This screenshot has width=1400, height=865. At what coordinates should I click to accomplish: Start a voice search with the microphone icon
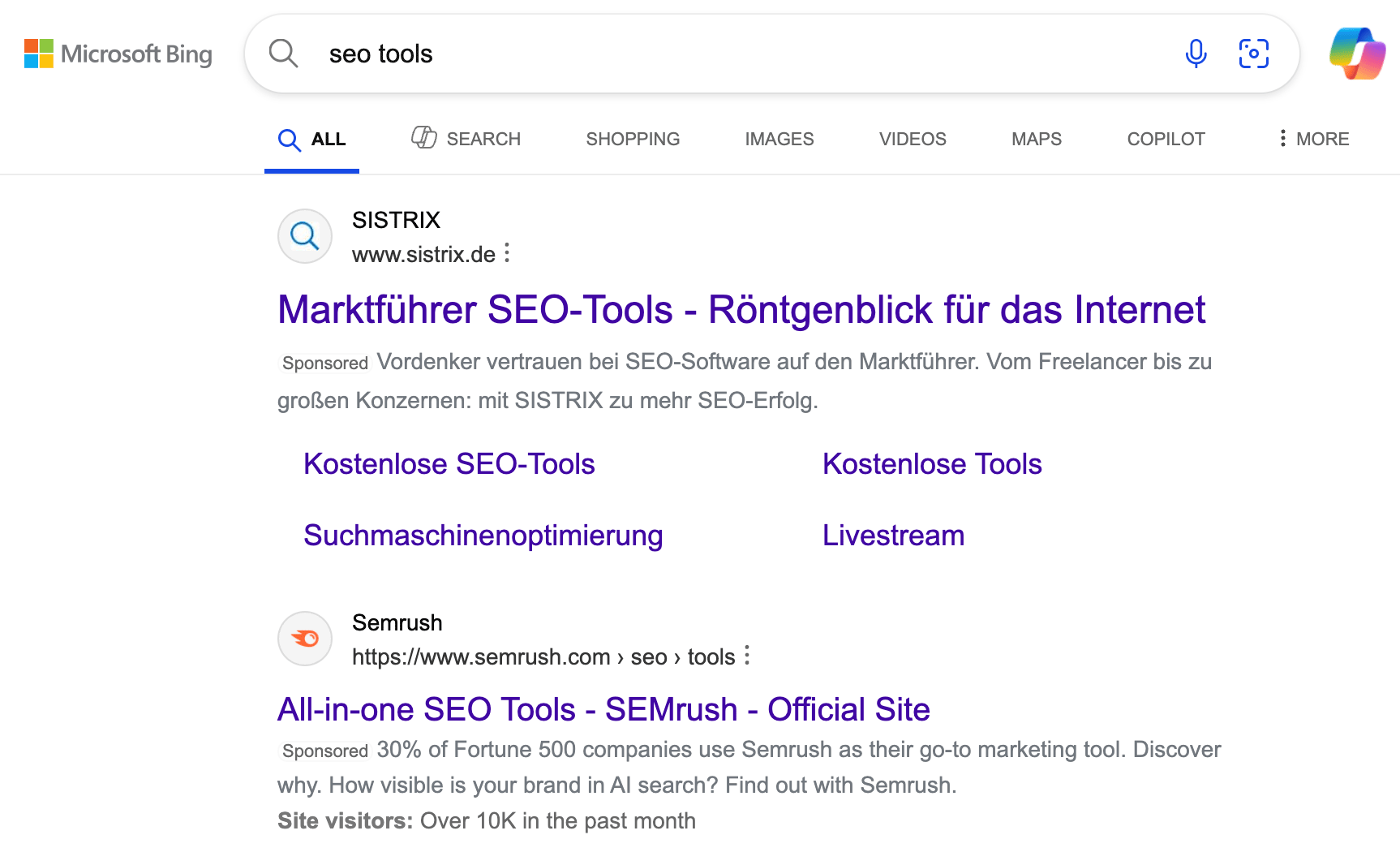click(1195, 54)
